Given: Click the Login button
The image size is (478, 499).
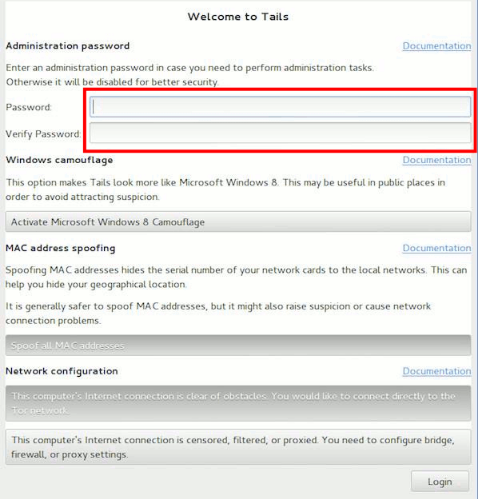Looking at the screenshot, I should click(440, 481).
